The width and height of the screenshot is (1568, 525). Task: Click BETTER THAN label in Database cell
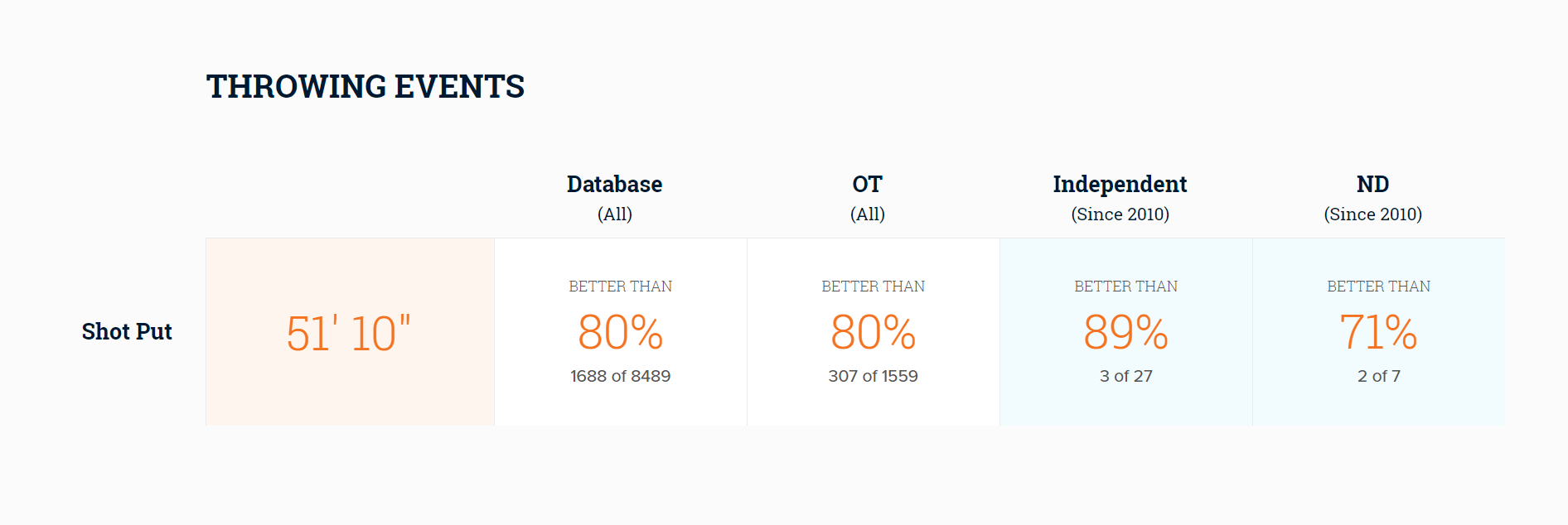pos(621,287)
